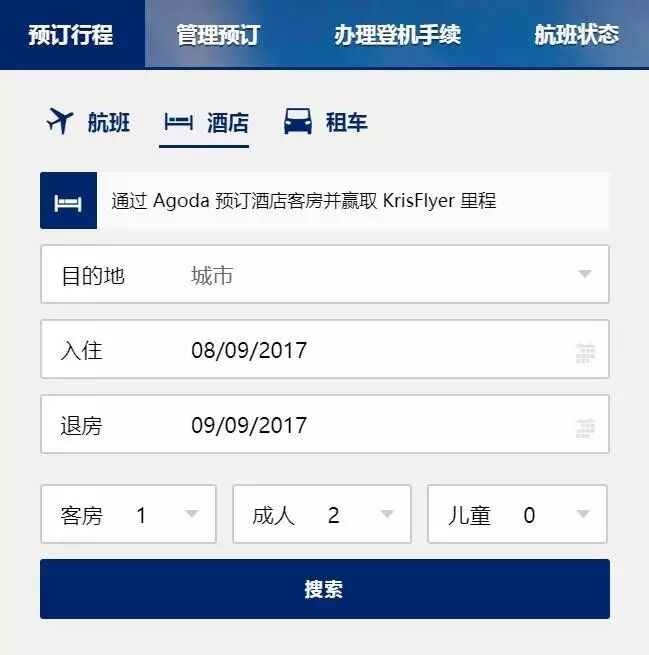Click the 搜索 search button
The height and width of the screenshot is (655, 649).
(x=325, y=589)
